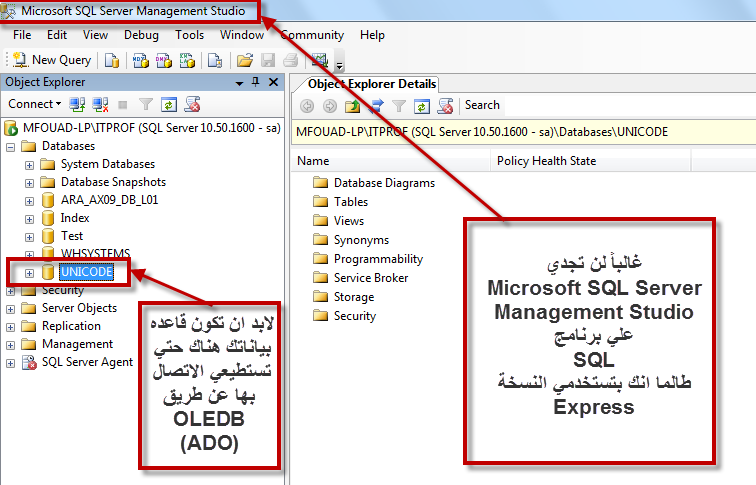Click the Synchronize icon in Details toolbar

point(376,106)
